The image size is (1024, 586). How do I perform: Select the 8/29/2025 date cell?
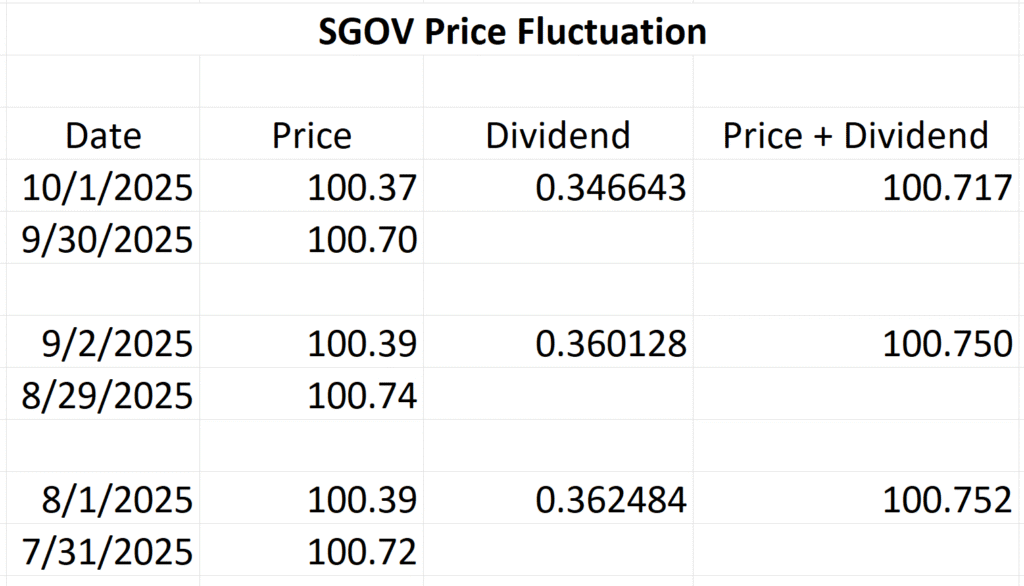tap(107, 395)
